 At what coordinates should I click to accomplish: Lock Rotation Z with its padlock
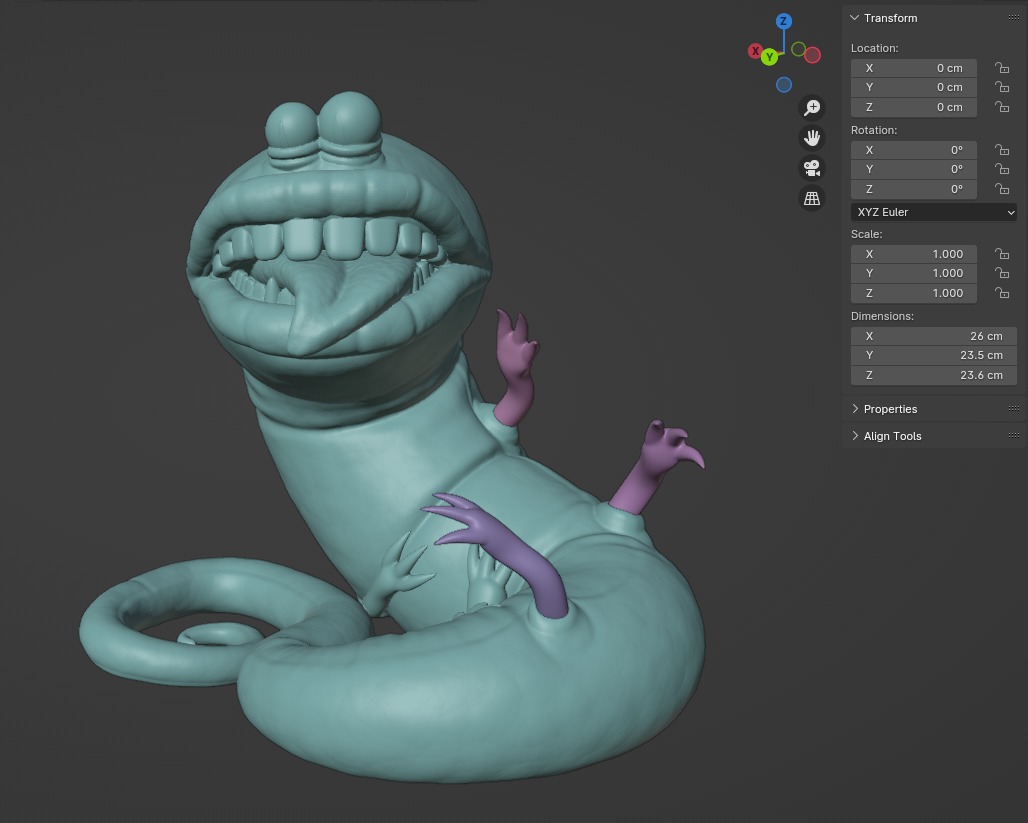pyautogui.click(x=1002, y=188)
